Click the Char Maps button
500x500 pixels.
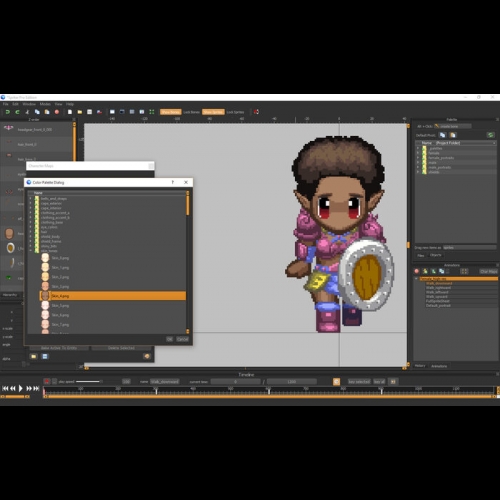point(489,271)
